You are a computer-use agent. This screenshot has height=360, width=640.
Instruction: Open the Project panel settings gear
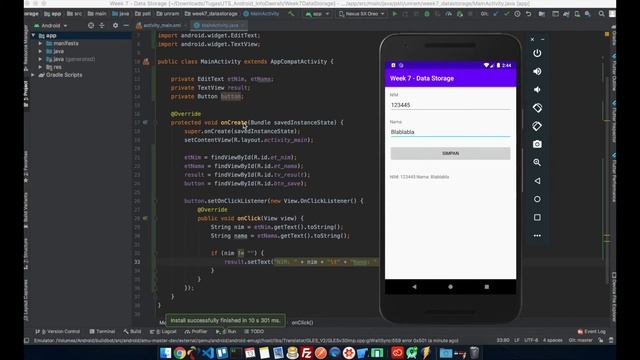(116, 25)
